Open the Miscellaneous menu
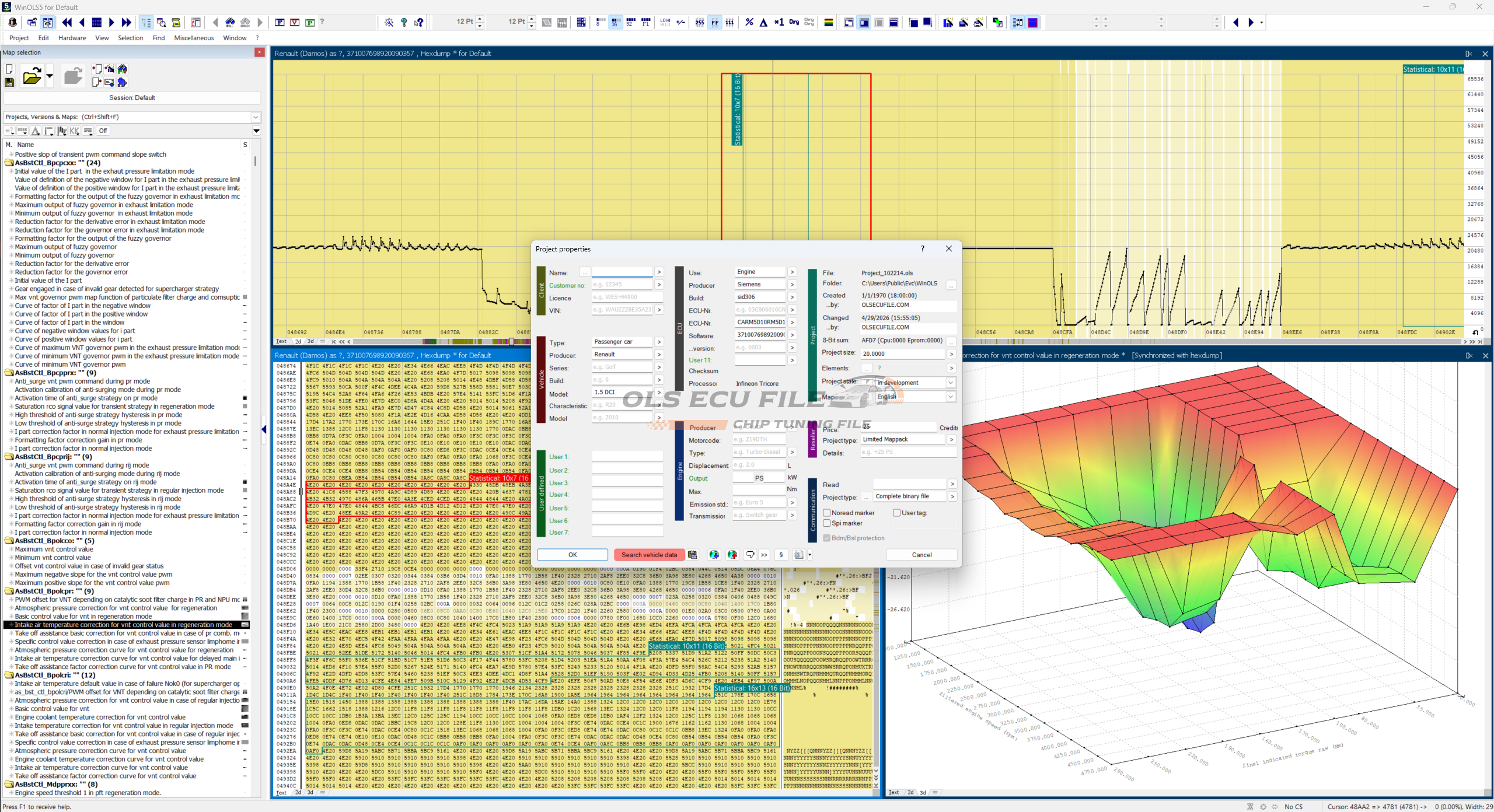Image resolution: width=1494 pixels, height=812 pixels. [x=194, y=38]
